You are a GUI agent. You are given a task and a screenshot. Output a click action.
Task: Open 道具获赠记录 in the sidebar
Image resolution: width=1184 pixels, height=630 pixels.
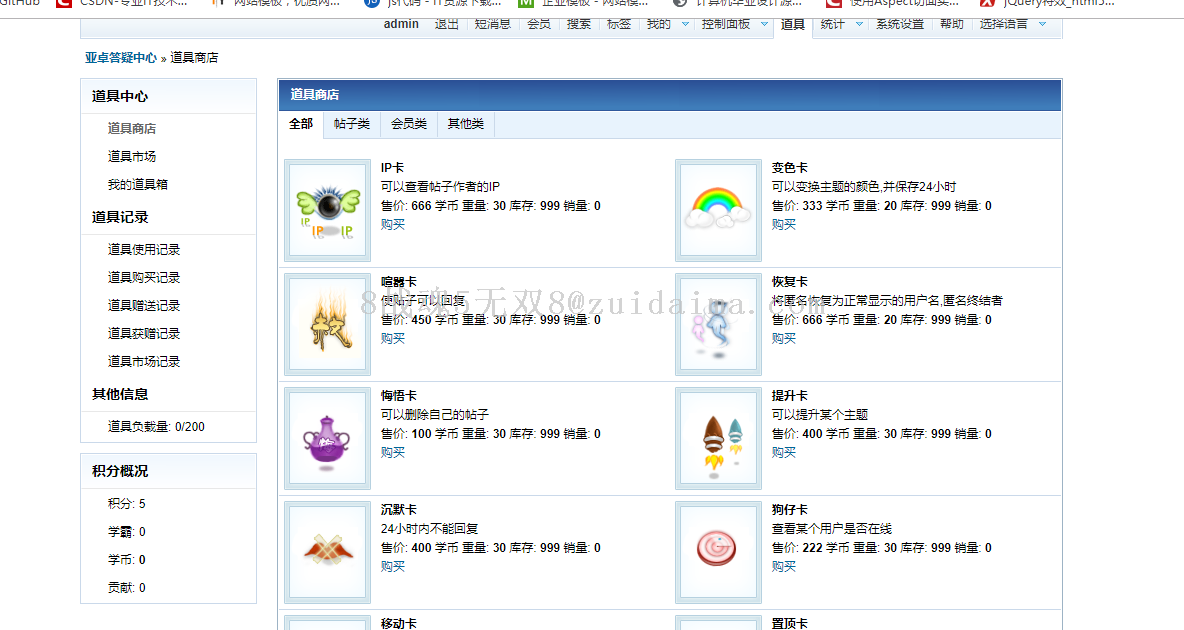144,333
